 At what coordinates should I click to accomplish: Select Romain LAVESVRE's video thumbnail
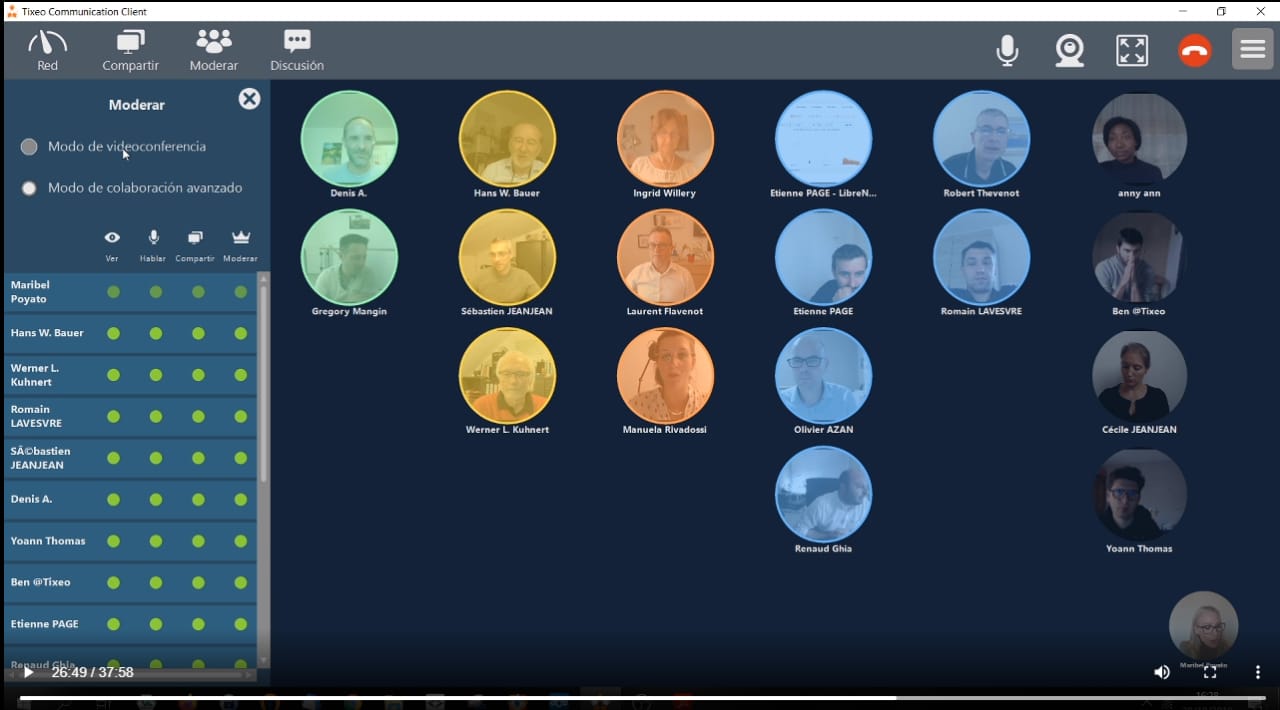981,257
